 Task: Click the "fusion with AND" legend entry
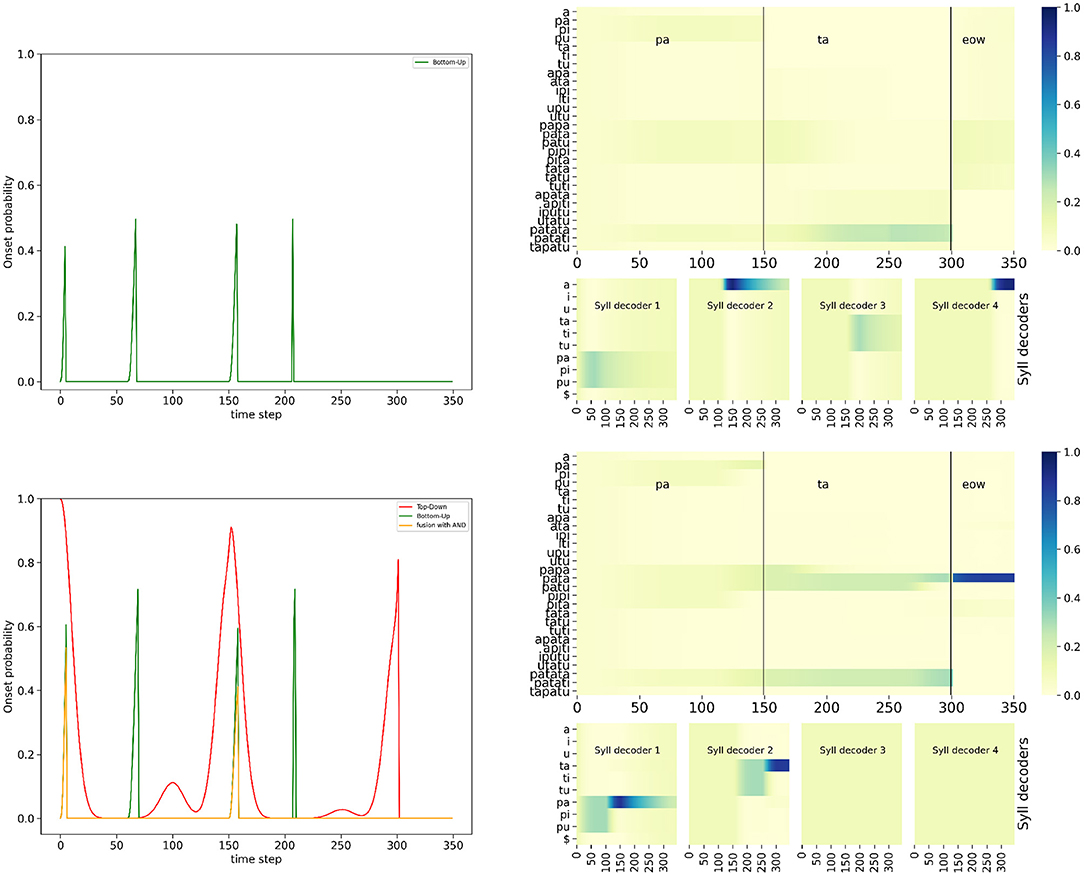[441, 525]
